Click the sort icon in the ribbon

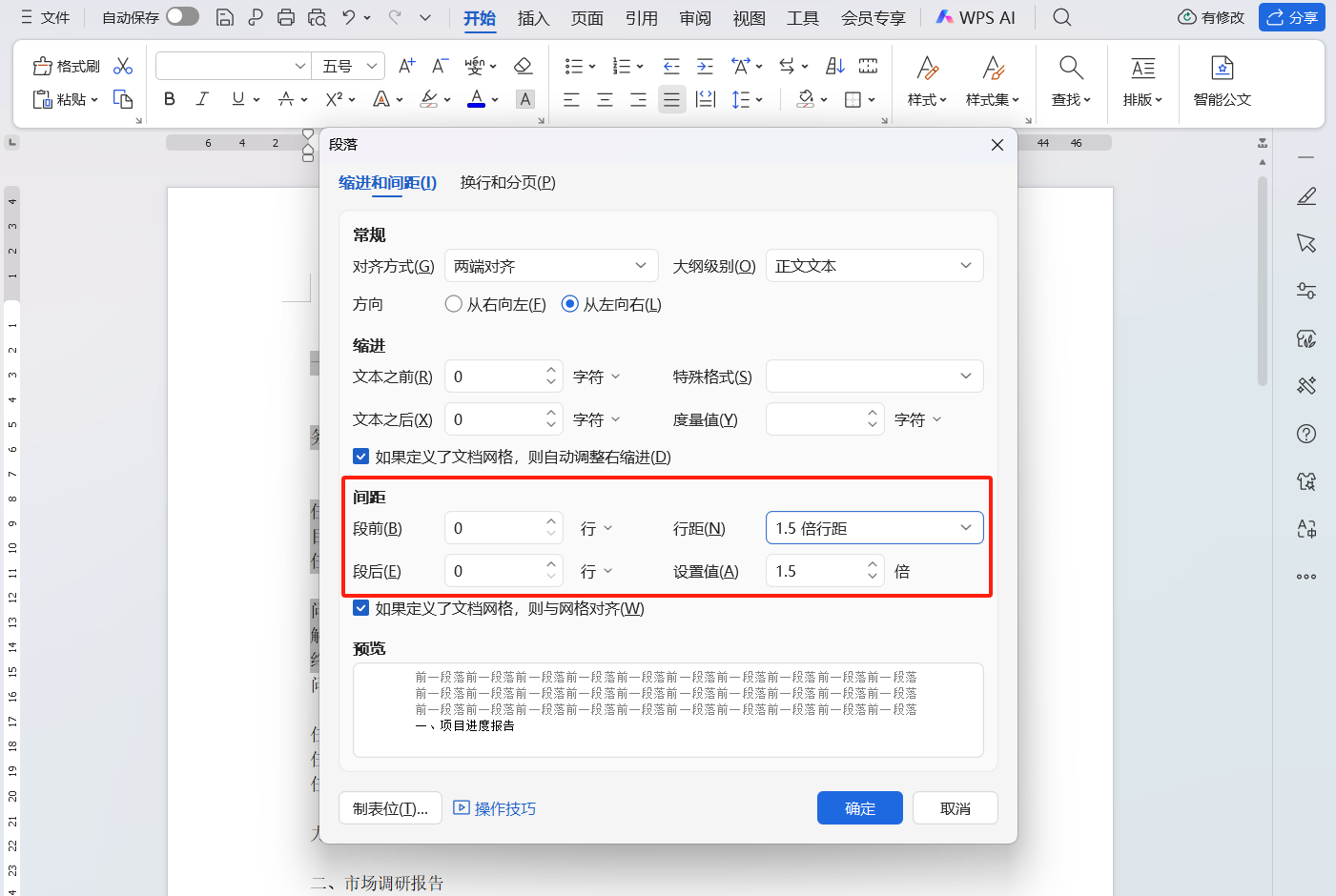point(834,66)
